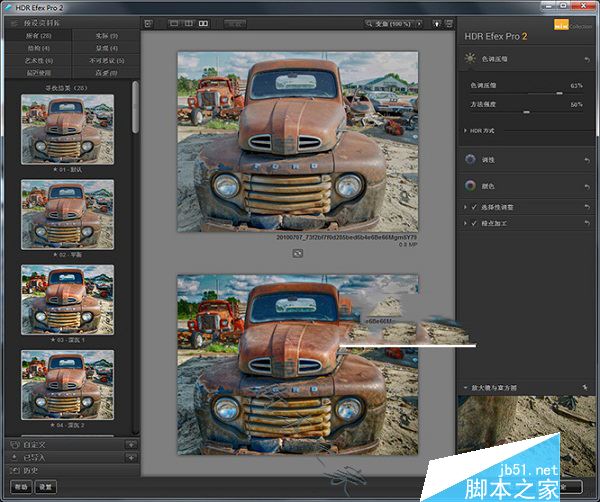Select split preview view mode icon
The image size is (600, 502).
[189, 24]
